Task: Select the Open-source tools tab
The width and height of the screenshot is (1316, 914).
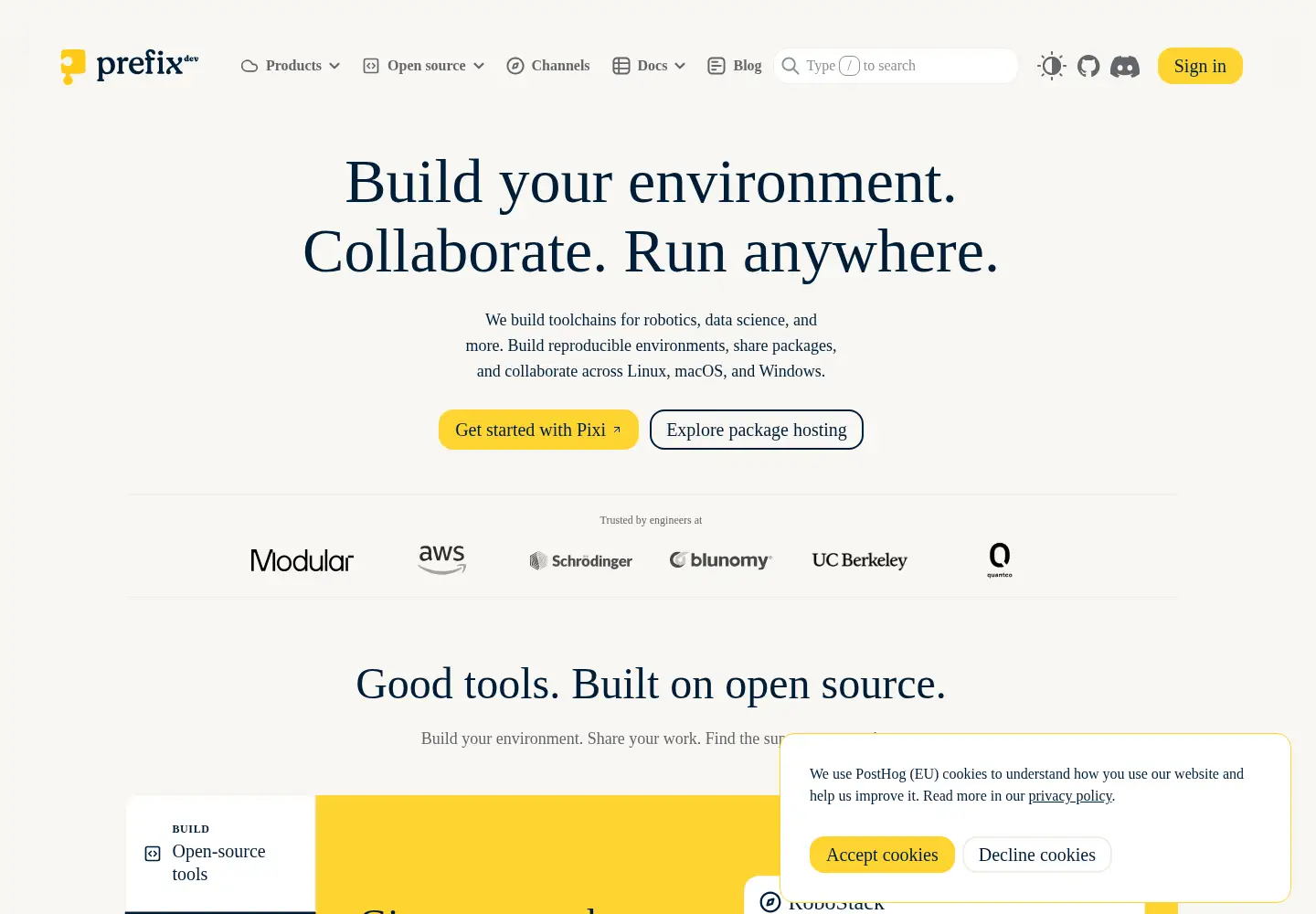Action: (220, 854)
